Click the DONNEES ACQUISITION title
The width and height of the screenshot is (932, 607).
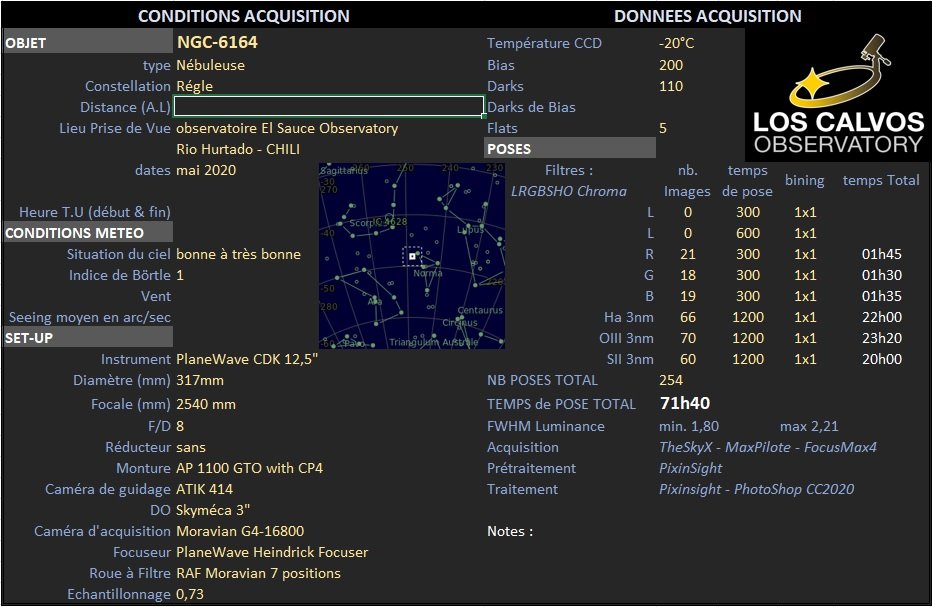click(707, 16)
